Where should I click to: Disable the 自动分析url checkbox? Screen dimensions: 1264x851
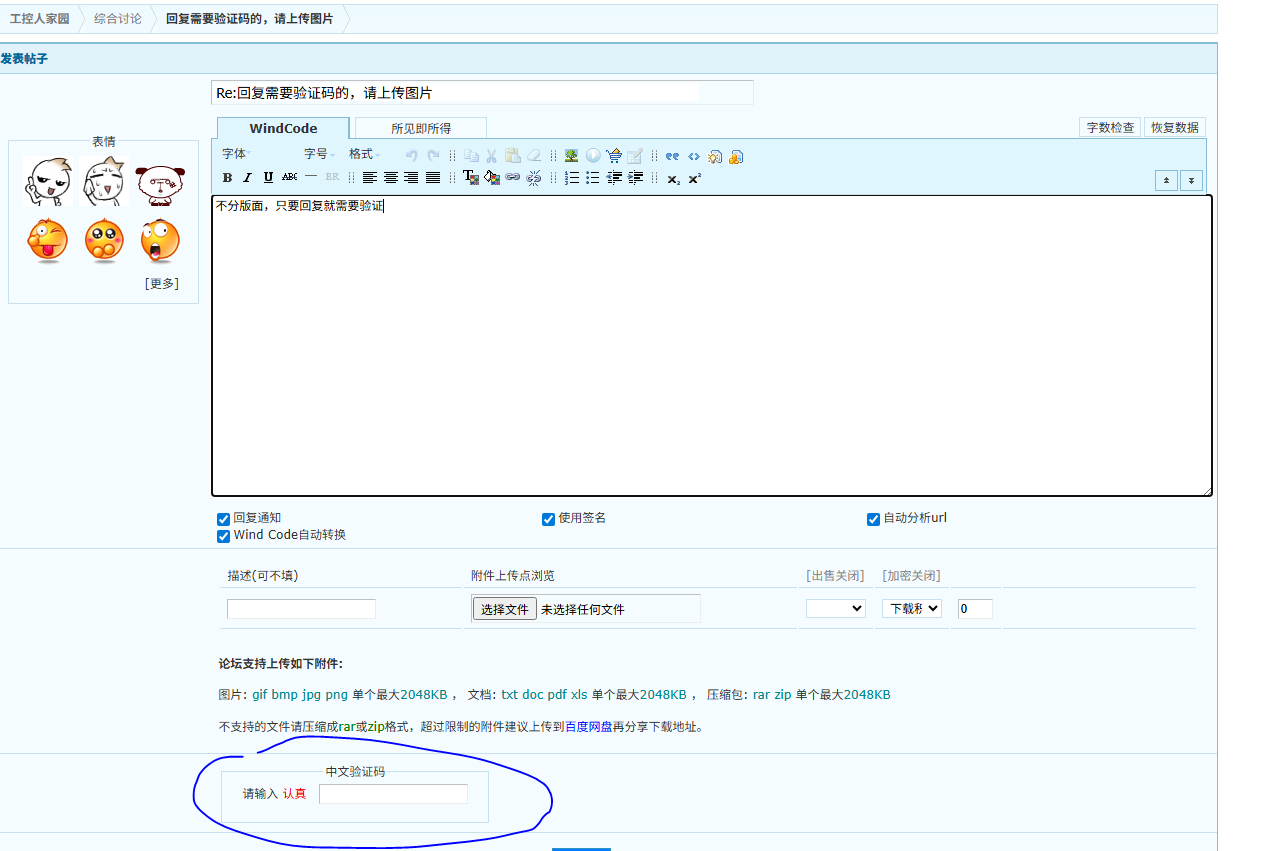coord(873,519)
